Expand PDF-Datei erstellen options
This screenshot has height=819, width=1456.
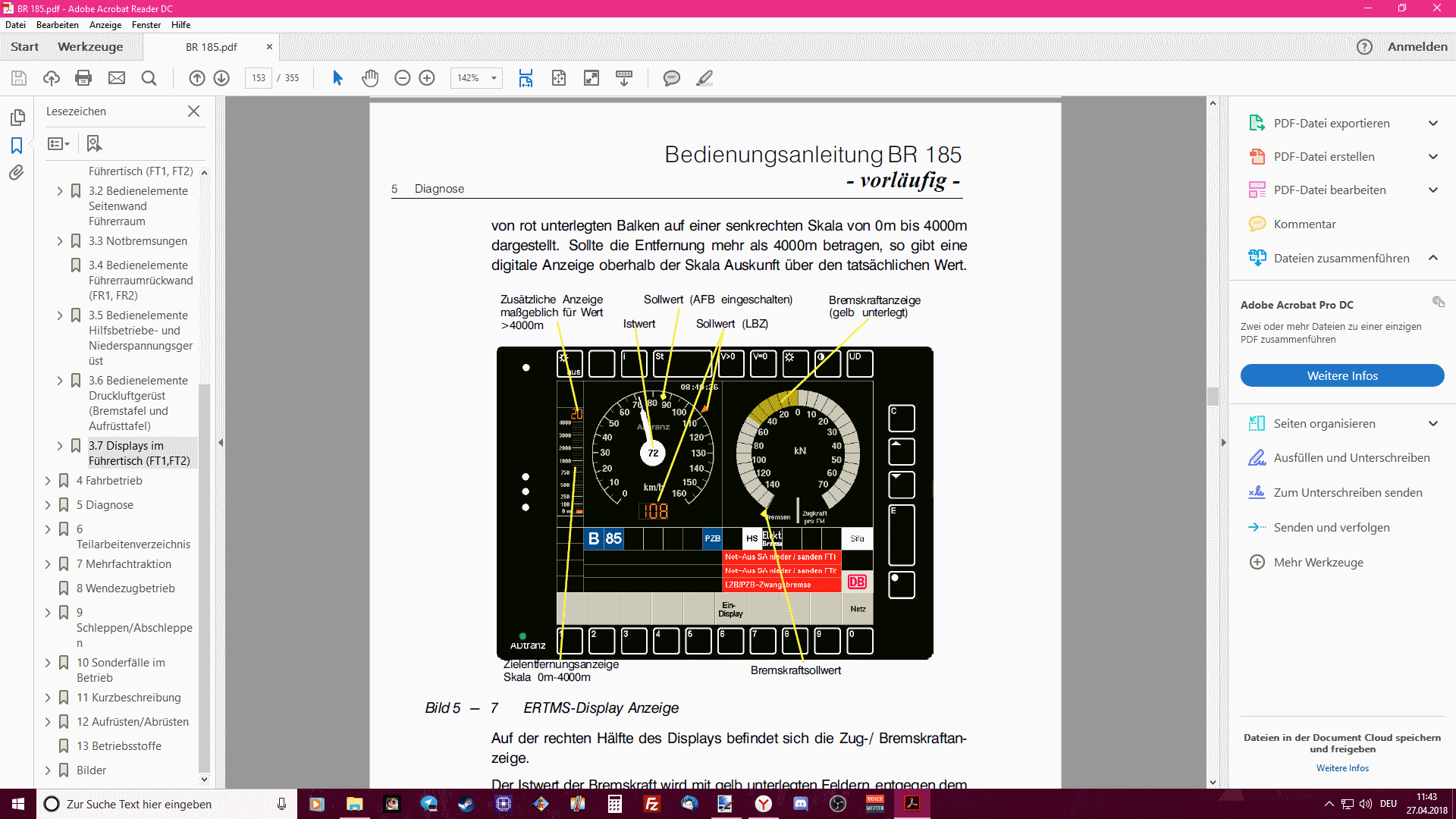(x=1433, y=157)
